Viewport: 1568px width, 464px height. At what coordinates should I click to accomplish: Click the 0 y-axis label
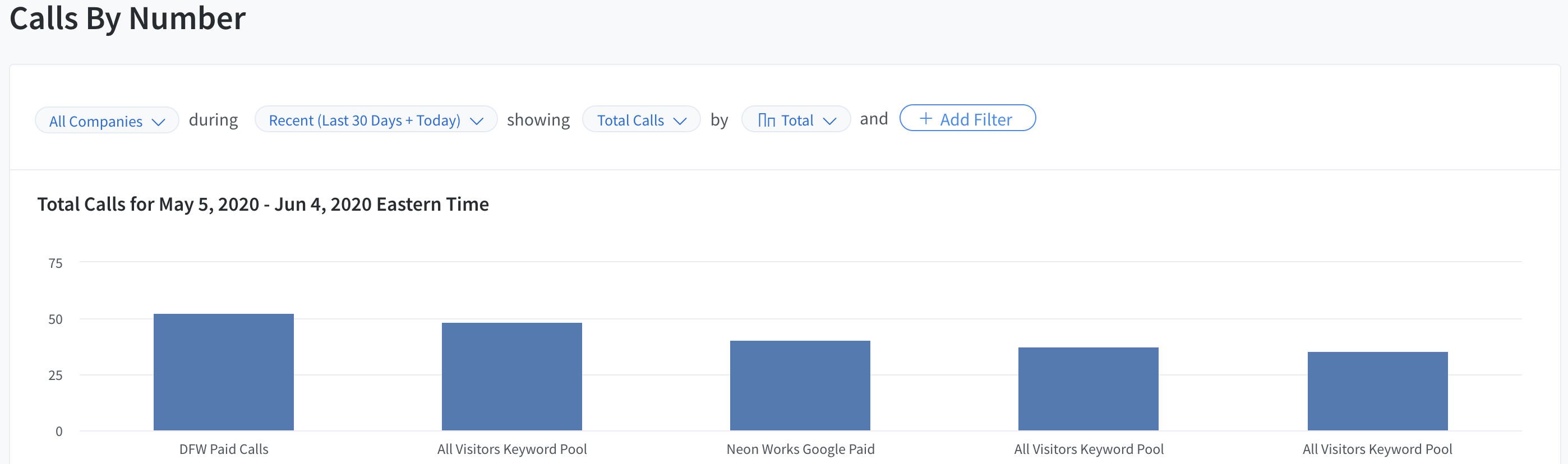pos(59,431)
